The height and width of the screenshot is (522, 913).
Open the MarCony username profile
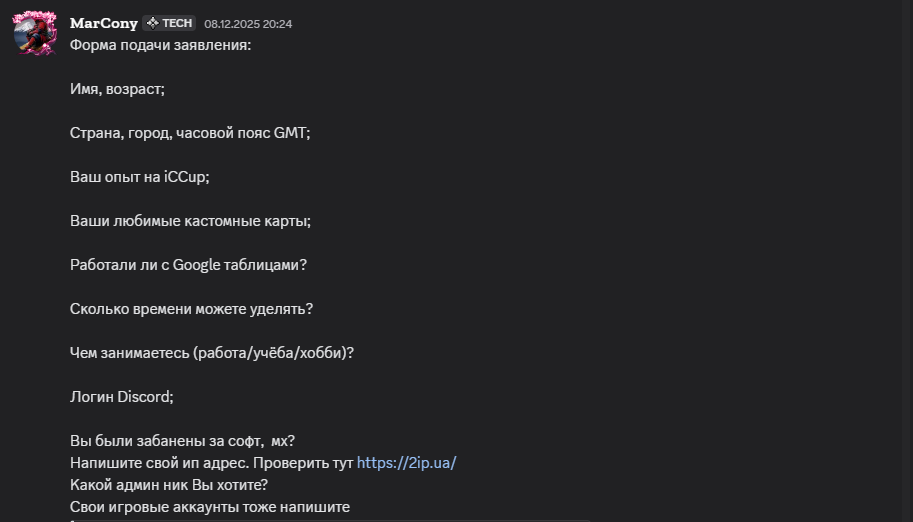(104, 23)
